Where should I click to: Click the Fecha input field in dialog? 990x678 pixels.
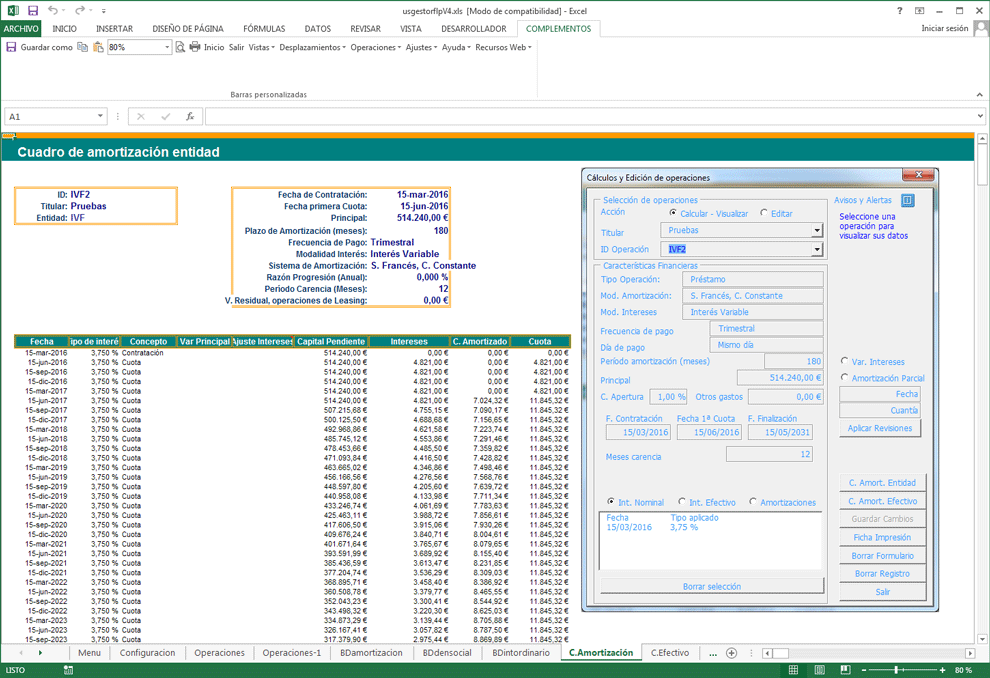click(880, 394)
